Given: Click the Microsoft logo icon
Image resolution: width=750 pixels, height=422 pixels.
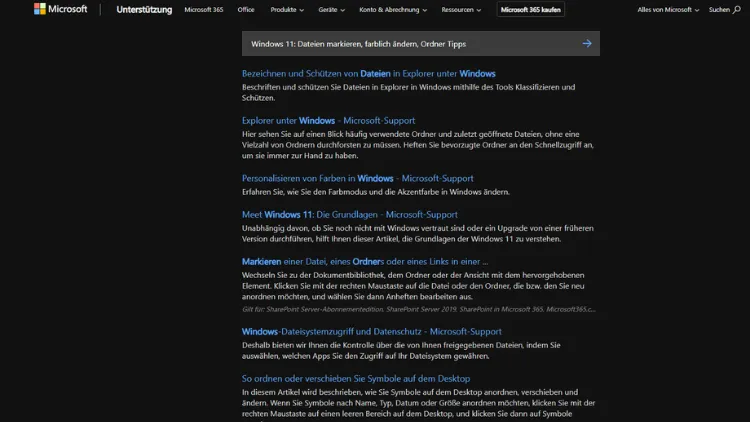Looking at the screenshot, I should [40, 9].
